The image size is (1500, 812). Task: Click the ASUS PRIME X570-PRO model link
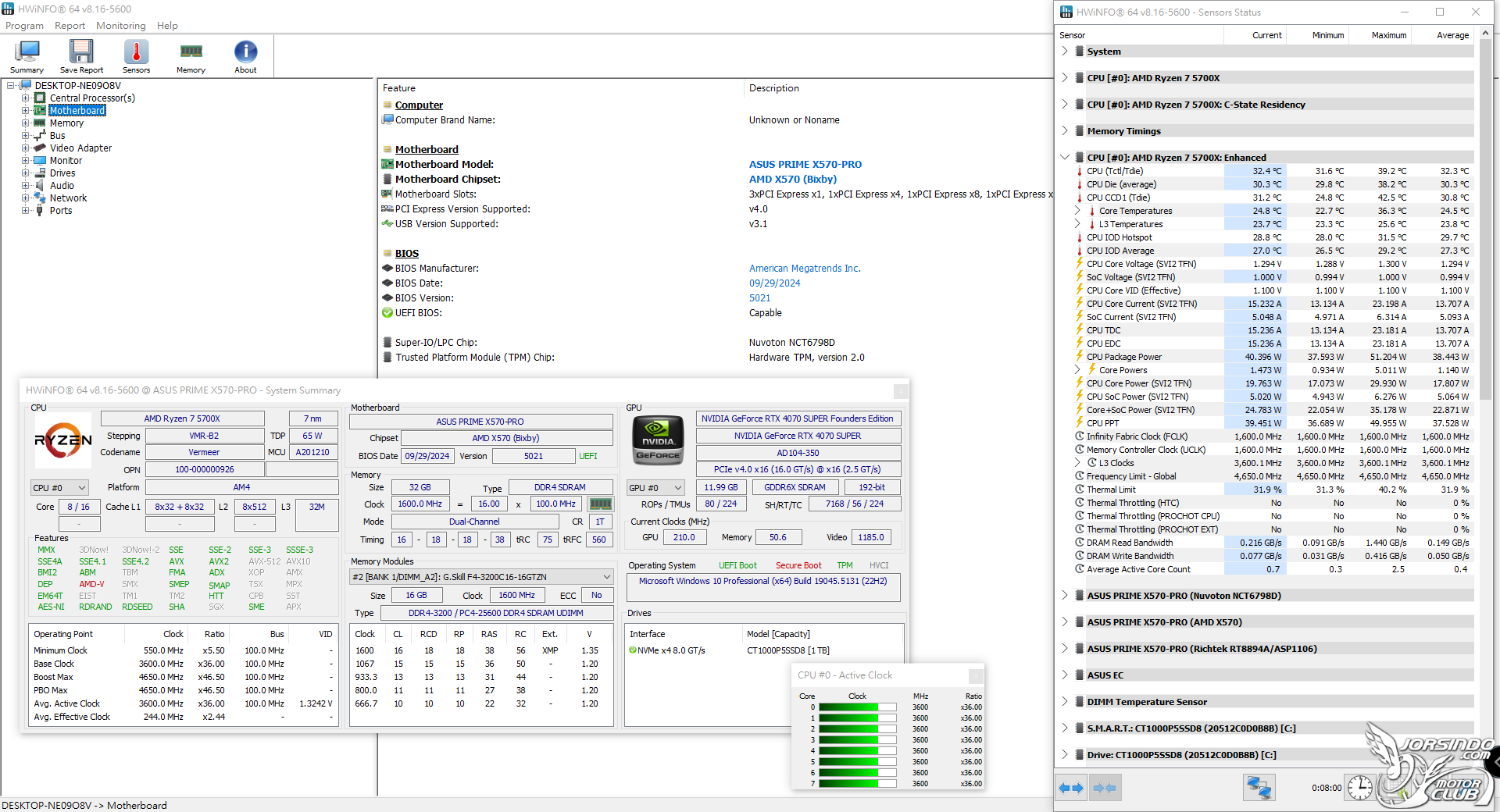[805, 165]
